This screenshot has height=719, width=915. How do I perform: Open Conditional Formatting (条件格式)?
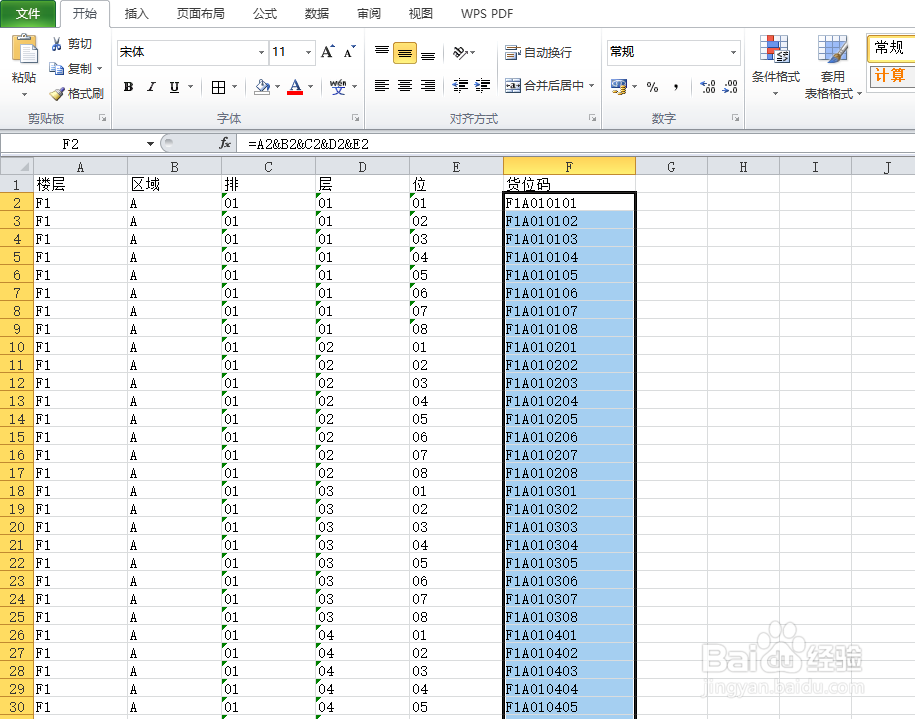[x=776, y=65]
